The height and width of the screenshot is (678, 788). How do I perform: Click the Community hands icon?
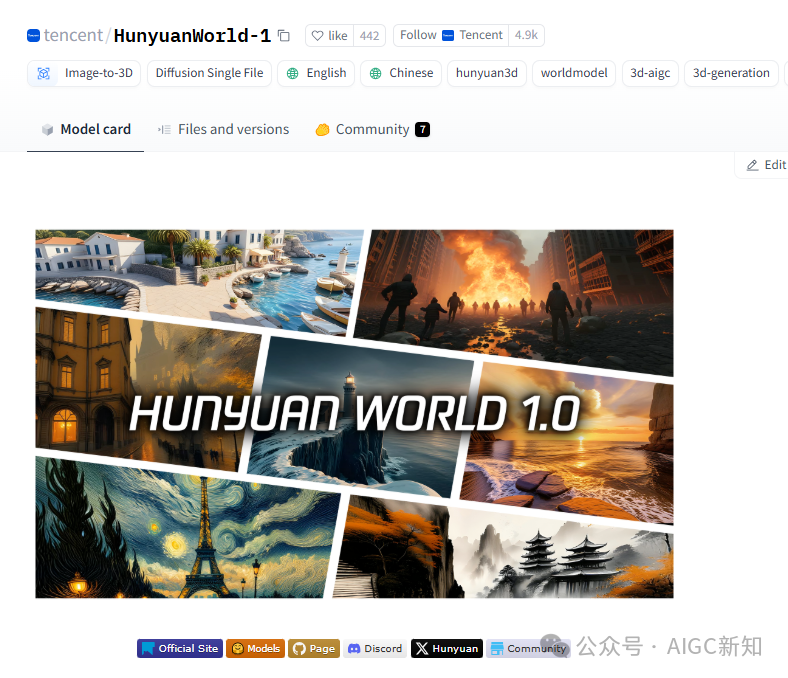322,130
